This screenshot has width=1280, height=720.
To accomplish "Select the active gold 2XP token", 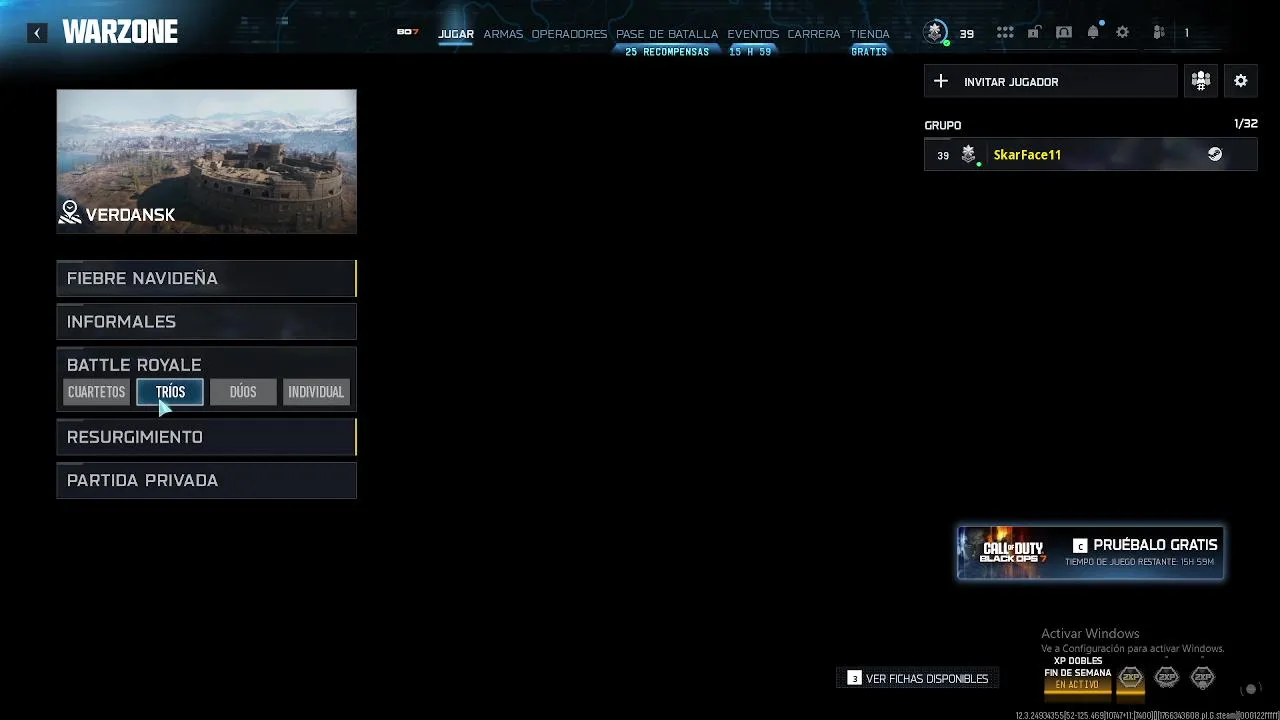I will coord(1131,678).
